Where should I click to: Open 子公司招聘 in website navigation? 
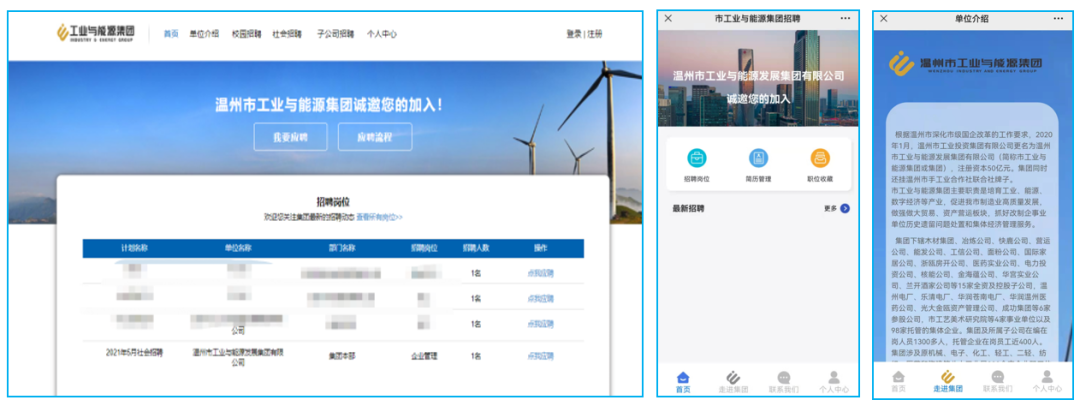tap(335, 34)
